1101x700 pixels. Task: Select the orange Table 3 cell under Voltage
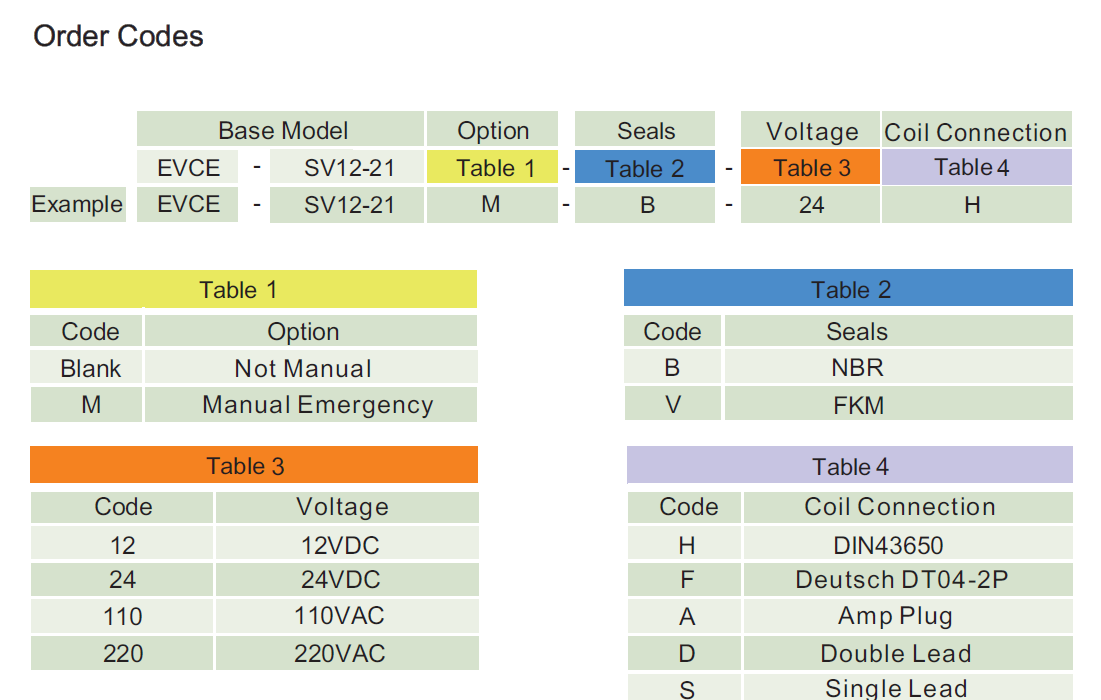point(811,168)
